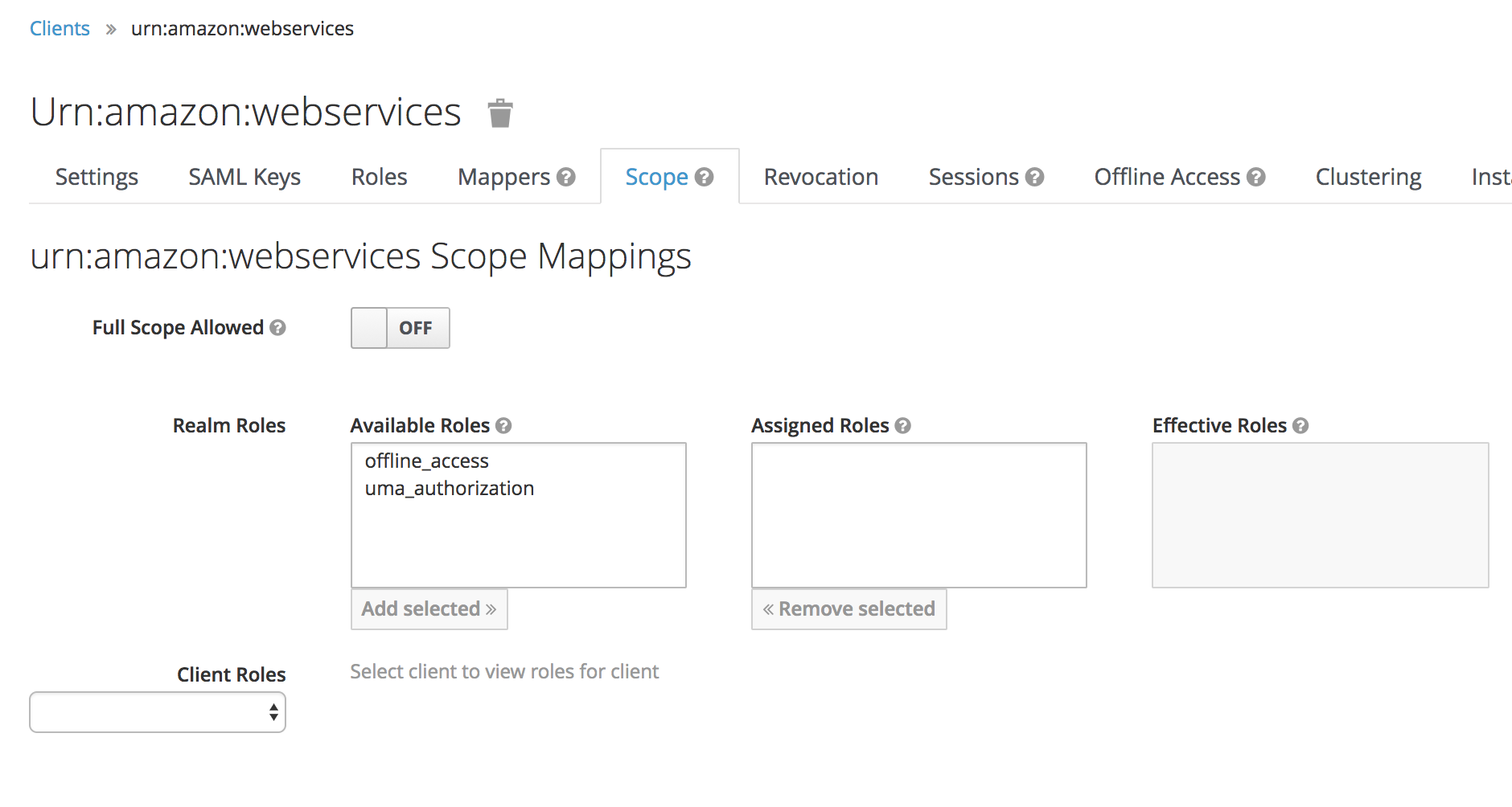The image size is (1512, 807).
Task: Show help for Mappers tab
Action: click(566, 177)
